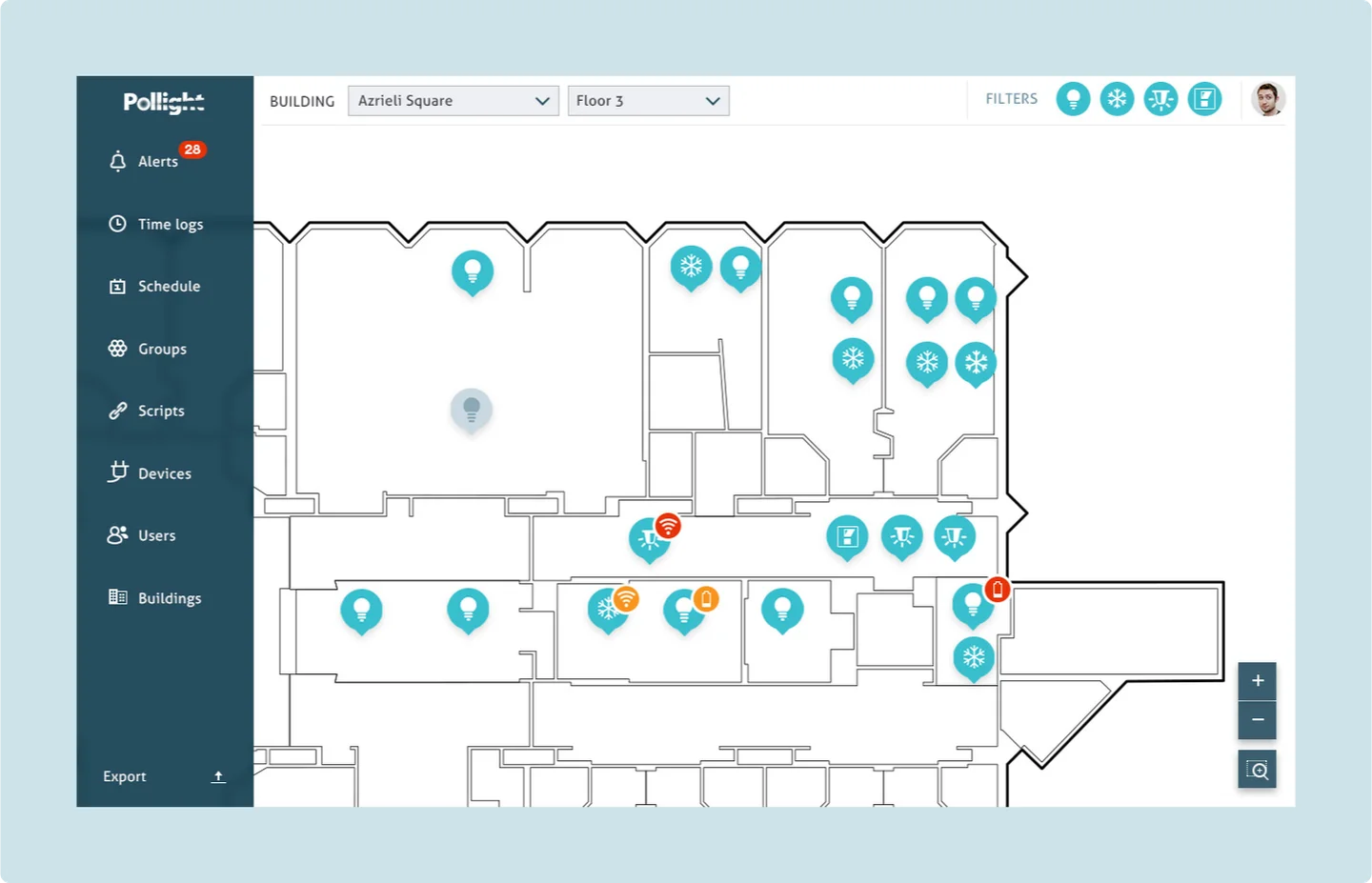Toggle the light bulb filter
Viewport: 1372px width, 883px height.
[1073, 98]
